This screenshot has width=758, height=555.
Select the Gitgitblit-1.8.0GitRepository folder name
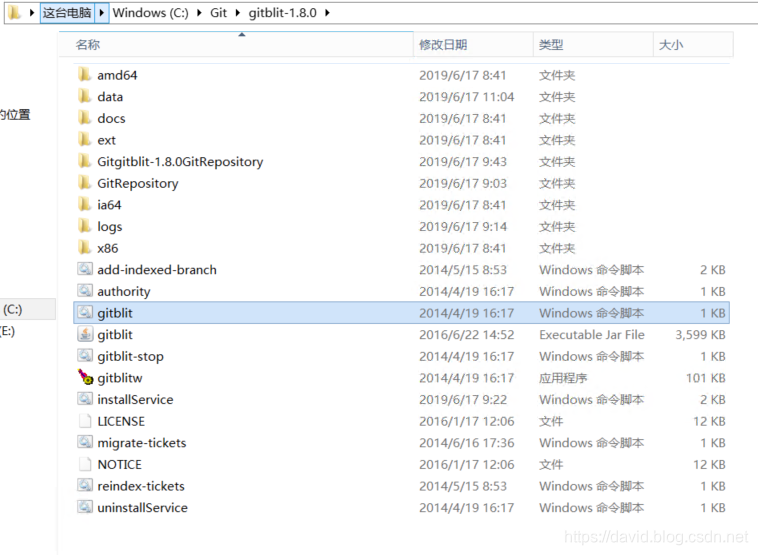180,162
